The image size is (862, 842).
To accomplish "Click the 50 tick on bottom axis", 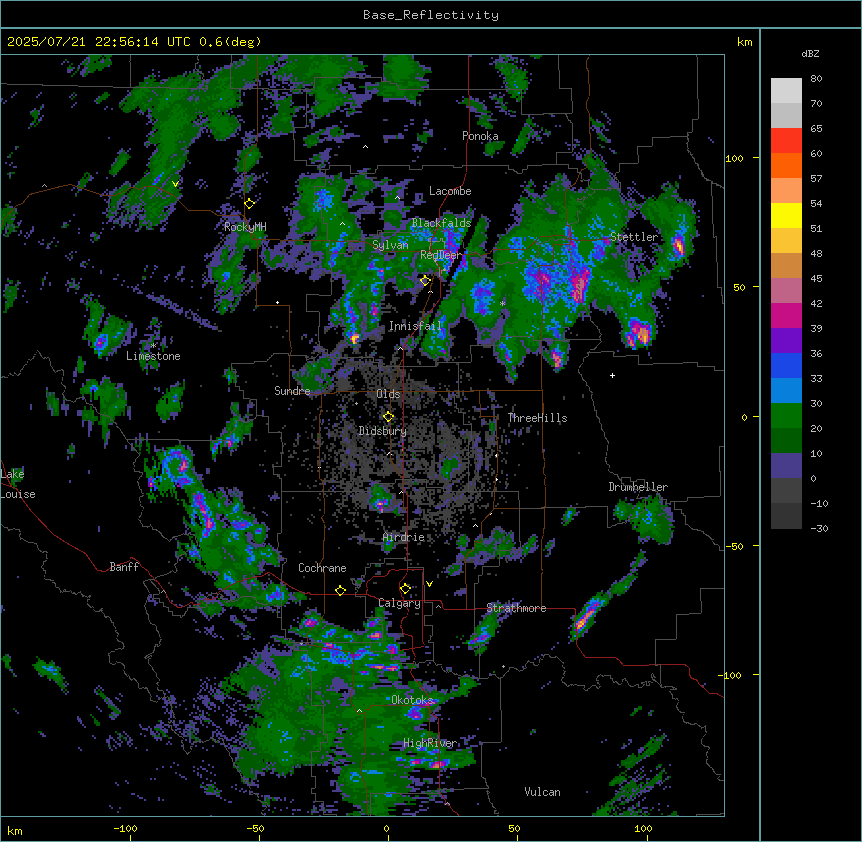I will [514, 828].
